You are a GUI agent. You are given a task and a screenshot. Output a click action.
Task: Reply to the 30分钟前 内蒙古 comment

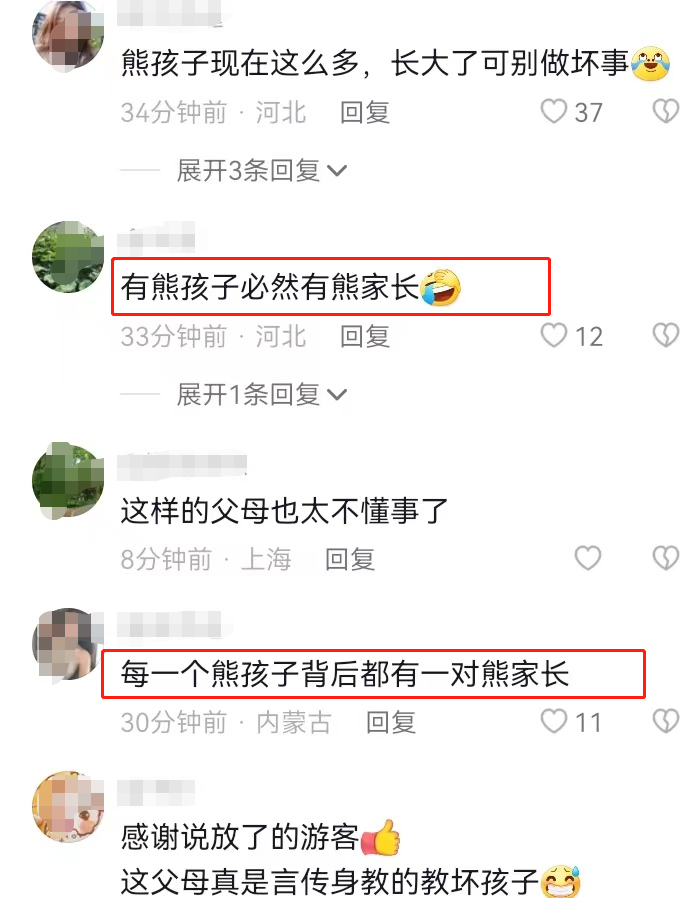tap(391, 722)
